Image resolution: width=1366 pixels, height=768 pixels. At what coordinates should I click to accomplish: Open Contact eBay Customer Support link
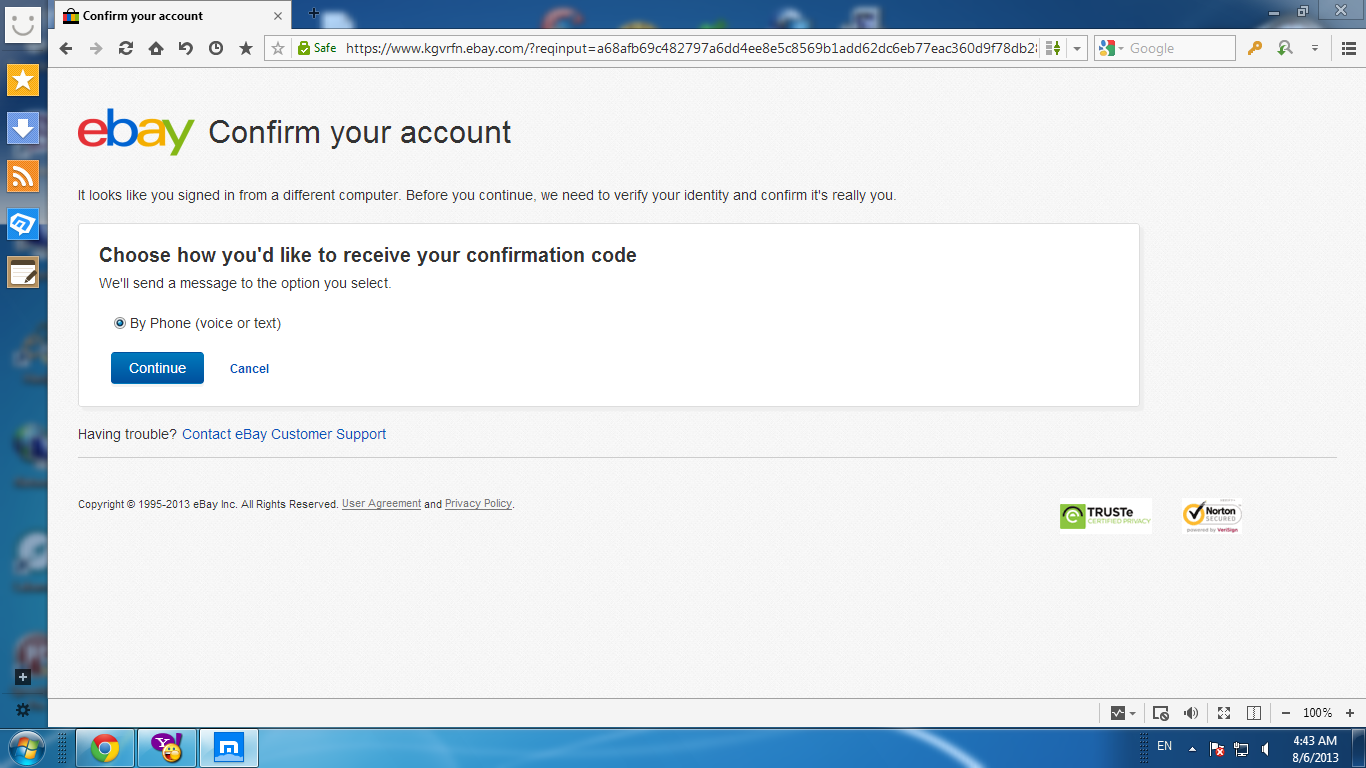(x=284, y=434)
